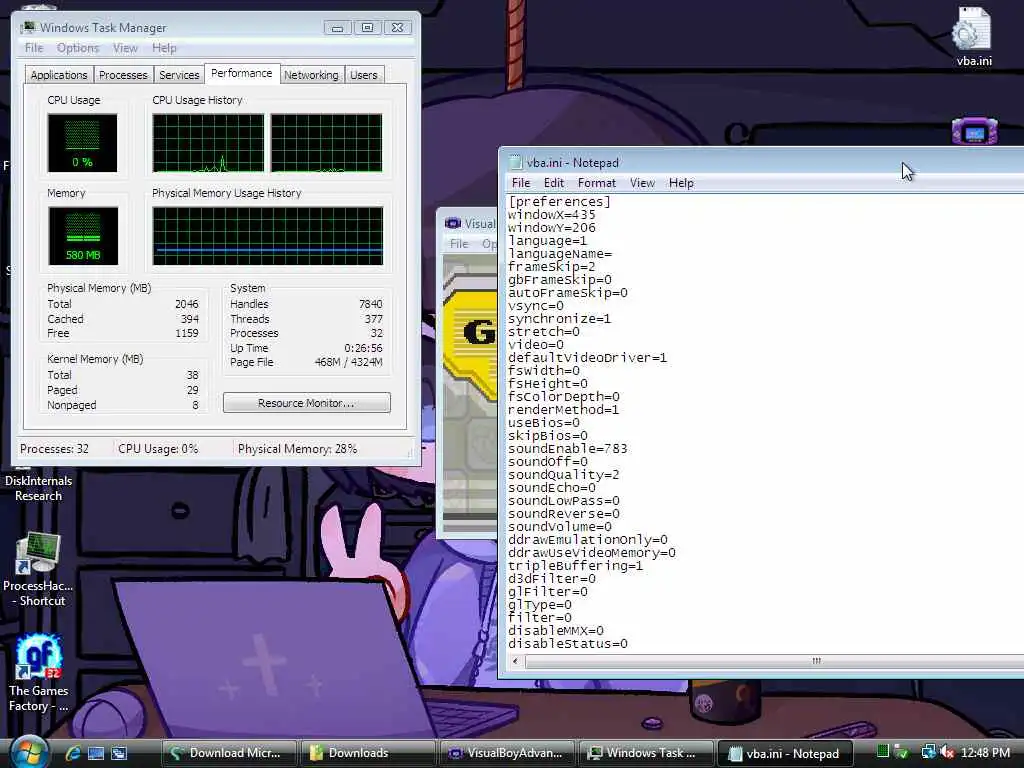This screenshot has width=1024, height=768.
Task: Click the second CPU Usage History graph
Action: coord(327,143)
